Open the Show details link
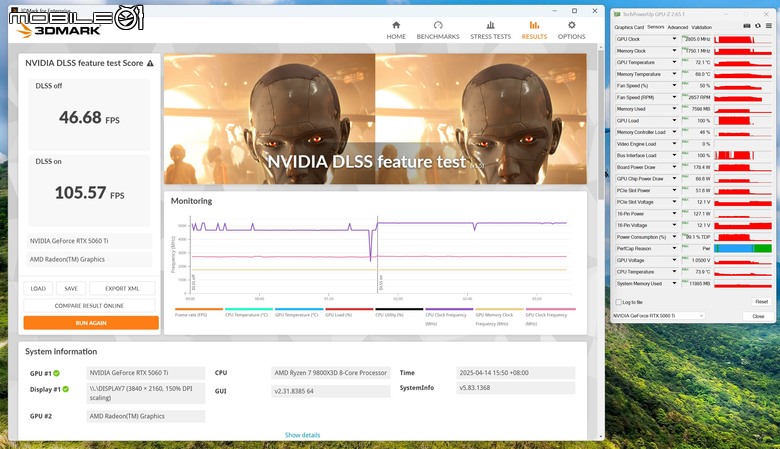Image resolution: width=780 pixels, height=449 pixels. 302,435
